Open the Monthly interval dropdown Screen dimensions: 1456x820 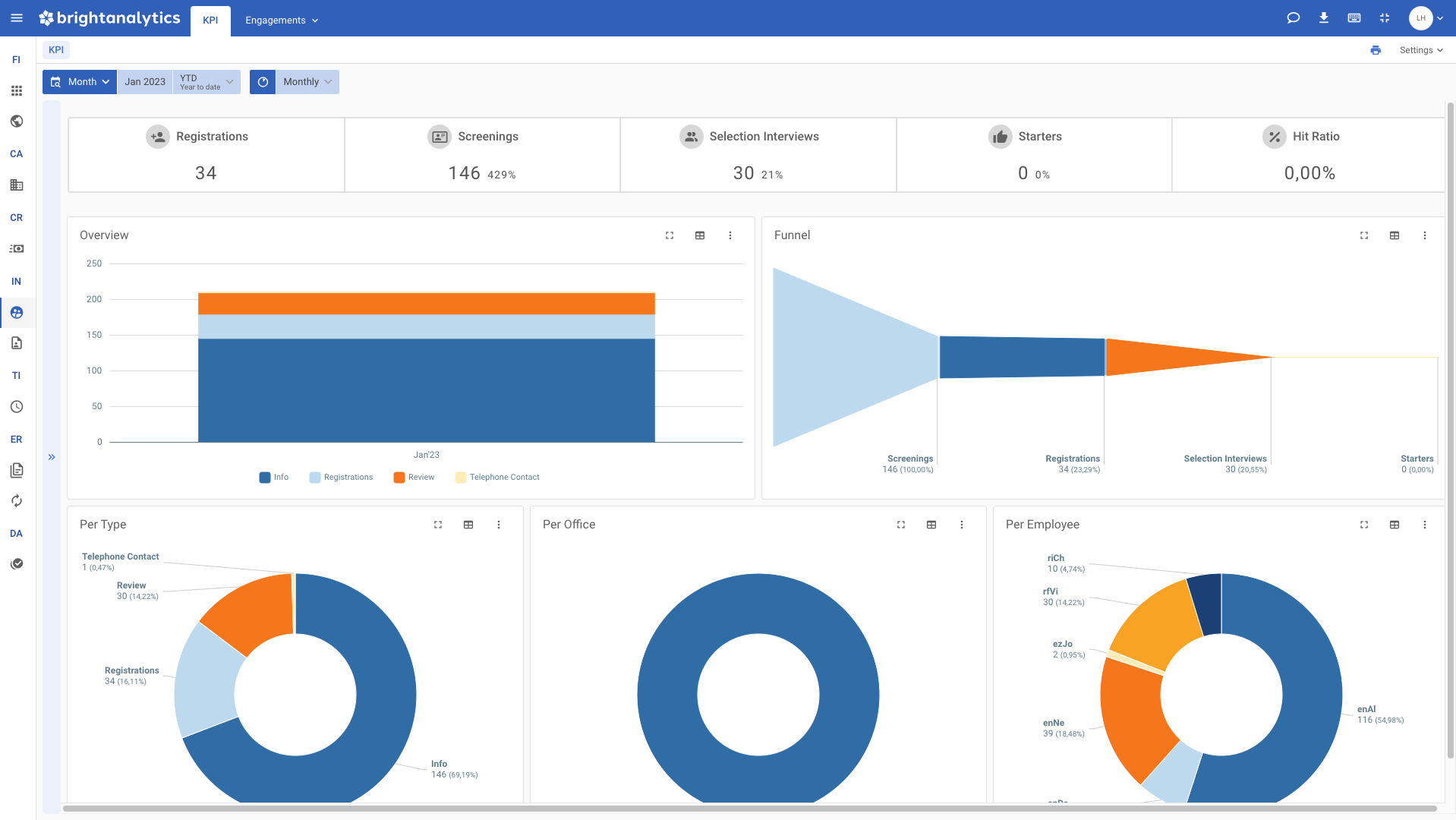click(307, 82)
